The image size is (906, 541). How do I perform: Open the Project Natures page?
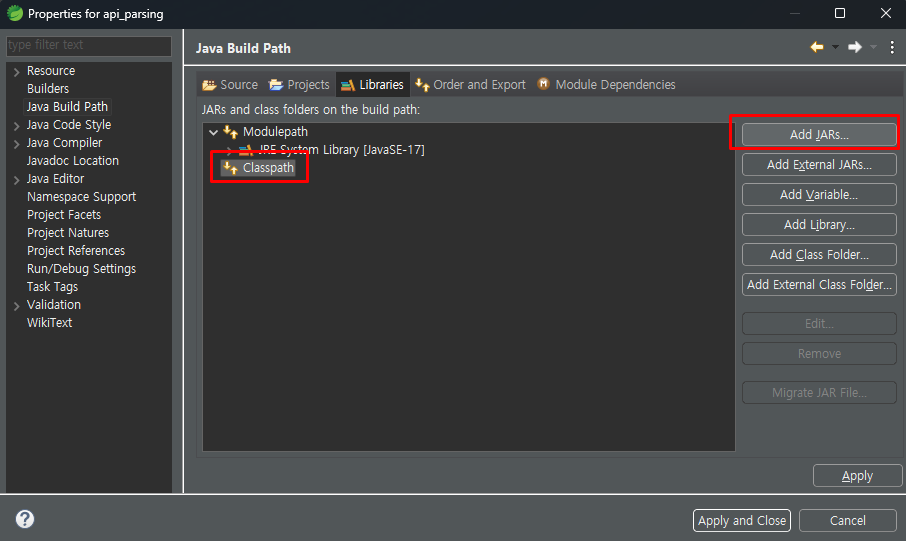point(68,232)
